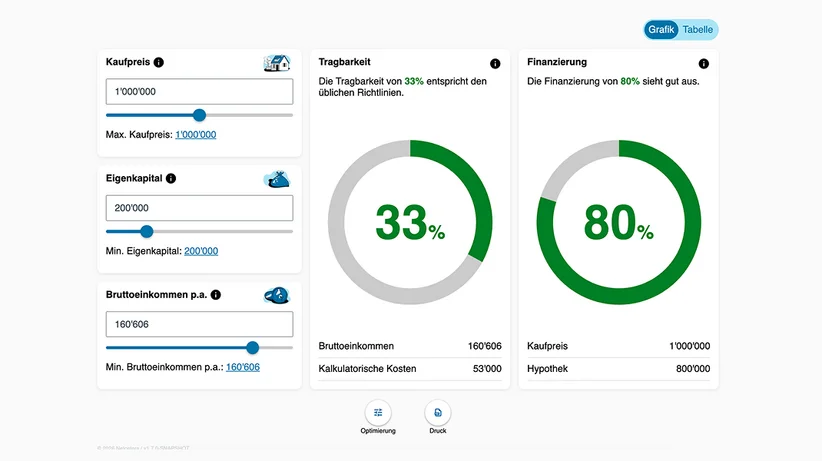Viewport: 822px width, 461px height.
Task: Click the info icon beside Eigenkapital
Action: 171,179
